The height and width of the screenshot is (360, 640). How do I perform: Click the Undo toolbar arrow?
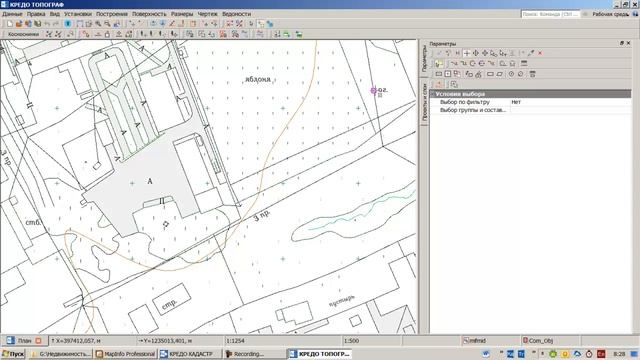coord(47,24)
